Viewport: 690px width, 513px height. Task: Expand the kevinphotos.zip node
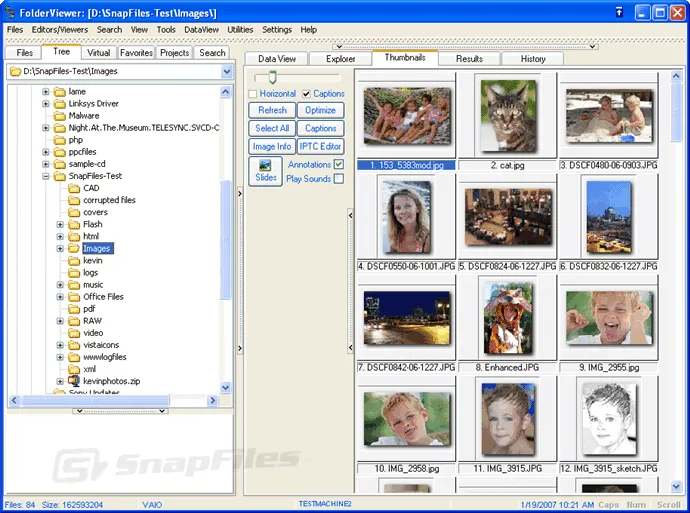(x=60, y=381)
